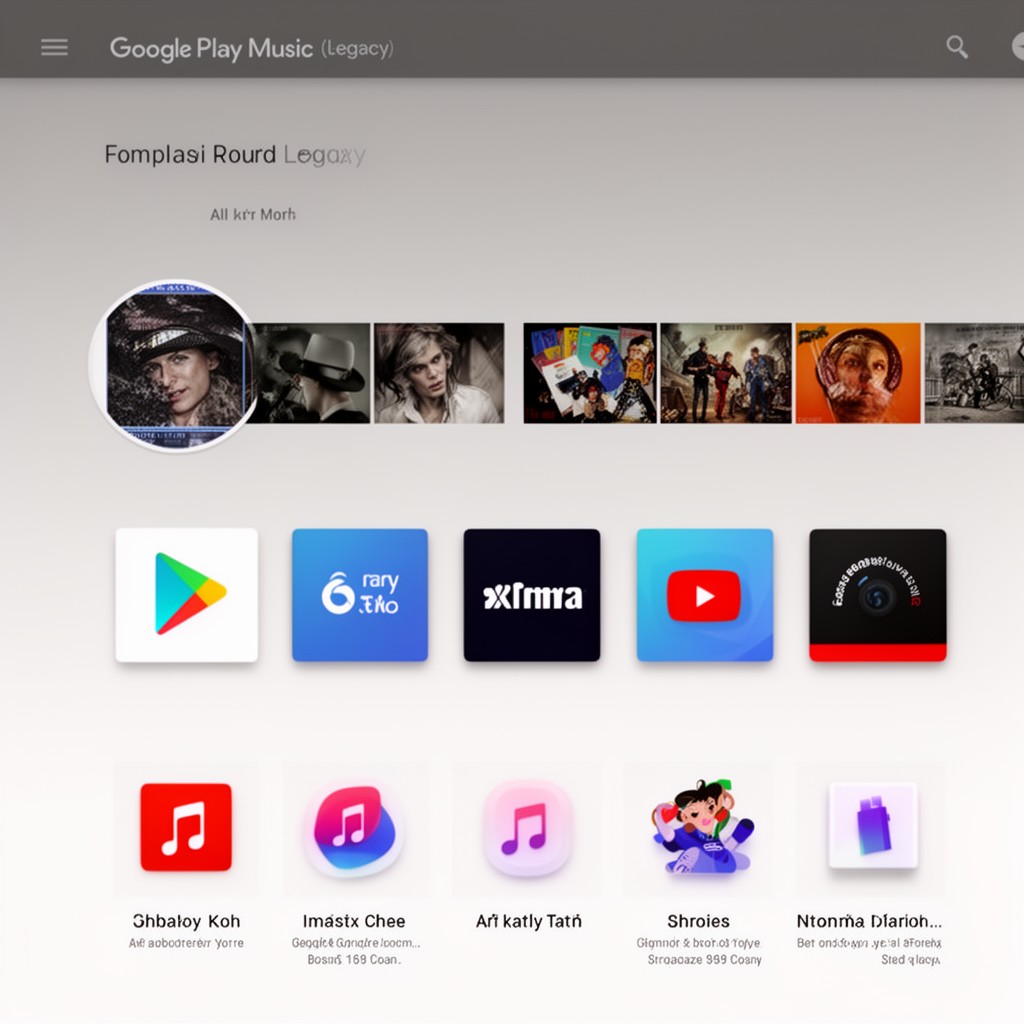Click the "Bosnß 169 Coan." subtitle
Image resolution: width=1024 pixels, height=1024 pixels.
(x=354, y=959)
